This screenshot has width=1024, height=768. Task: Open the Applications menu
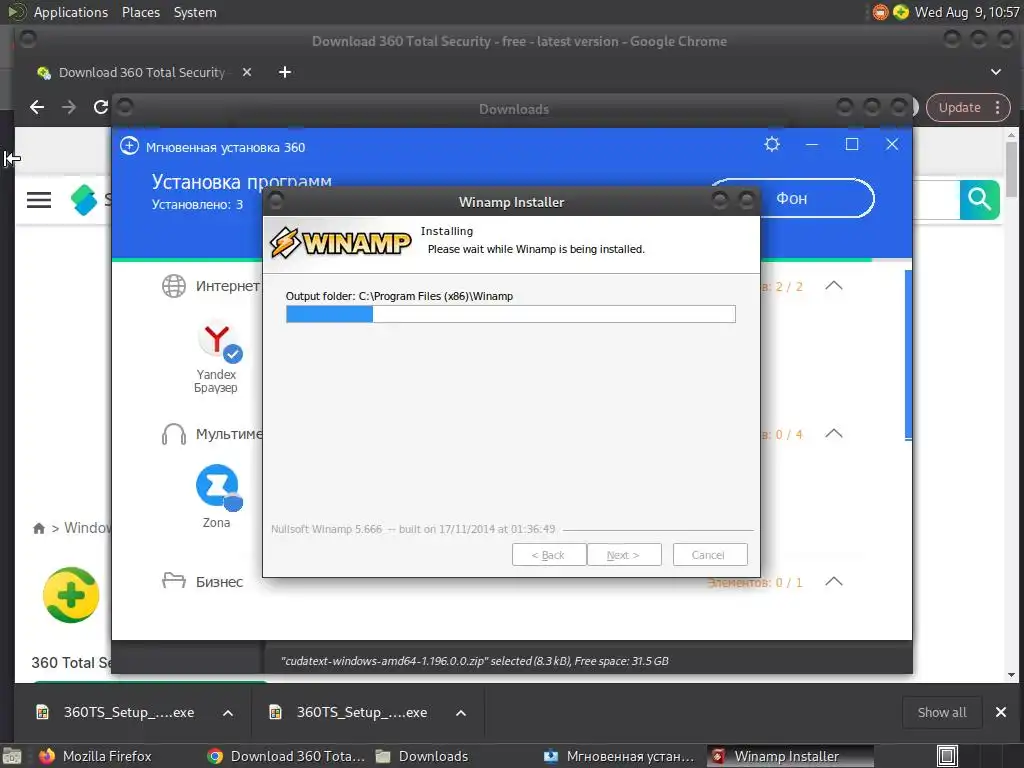coord(71,12)
